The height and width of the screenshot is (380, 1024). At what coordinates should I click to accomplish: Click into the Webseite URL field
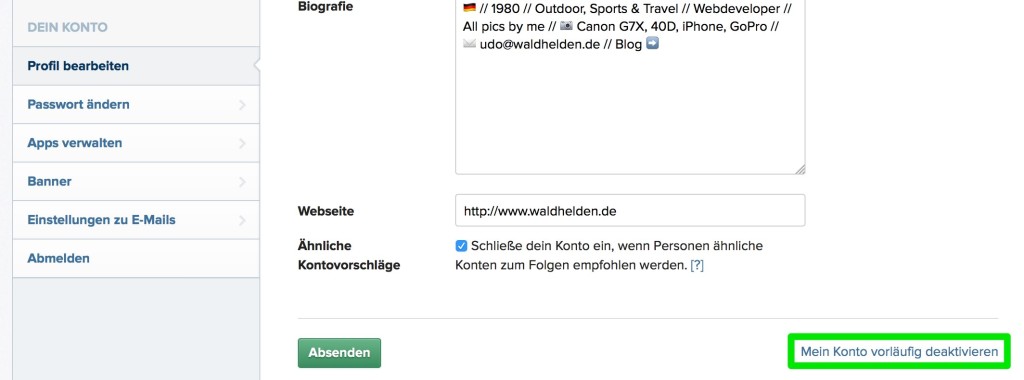(630, 211)
